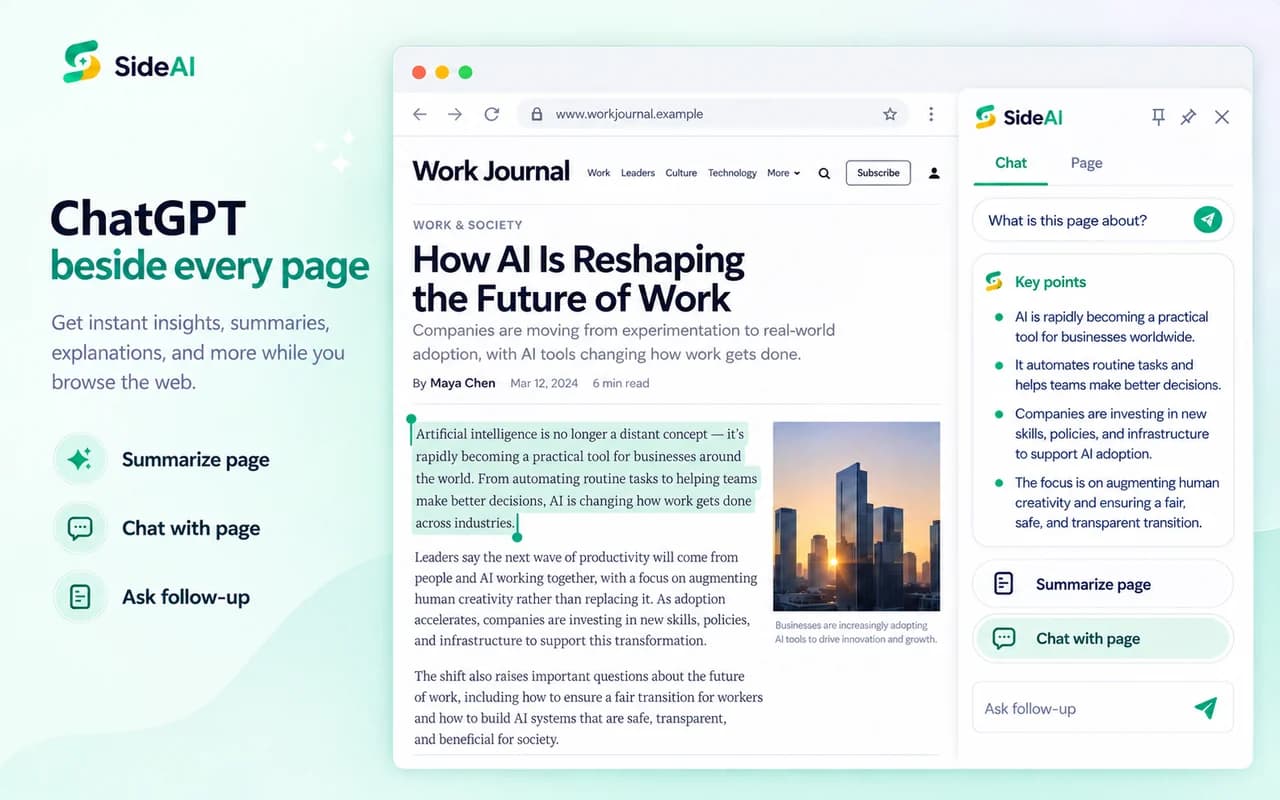Click the upright pin icon in SideAI panel
The width and height of the screenshot is (1280, 800).
(x=1158, y=117)
